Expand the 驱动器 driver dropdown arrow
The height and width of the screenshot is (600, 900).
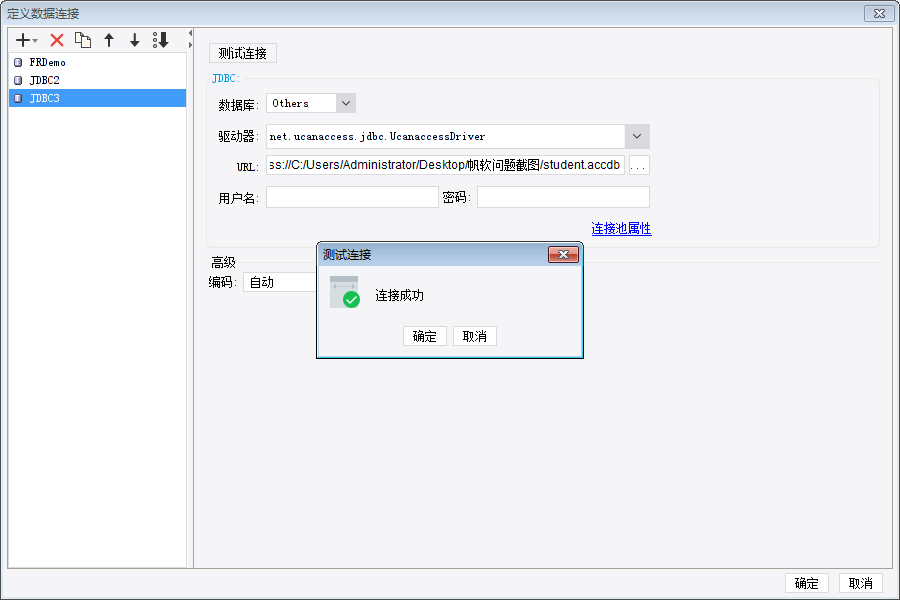637,137
